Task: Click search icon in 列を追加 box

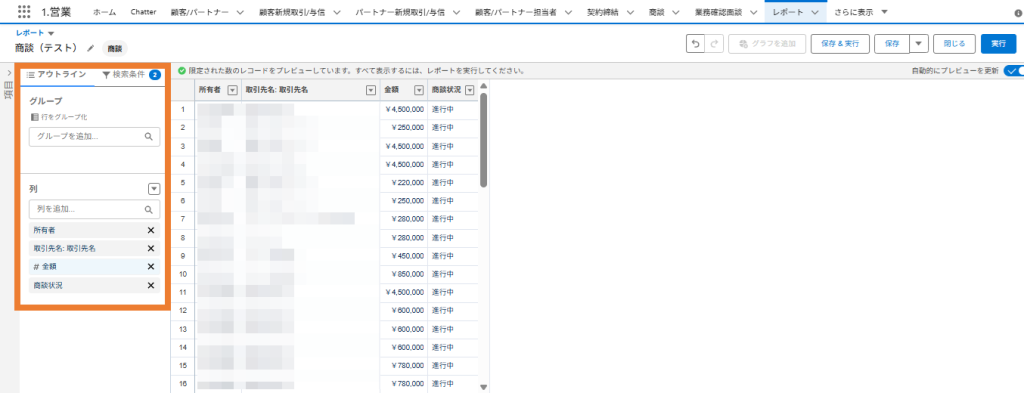Action: click(149, 210)
